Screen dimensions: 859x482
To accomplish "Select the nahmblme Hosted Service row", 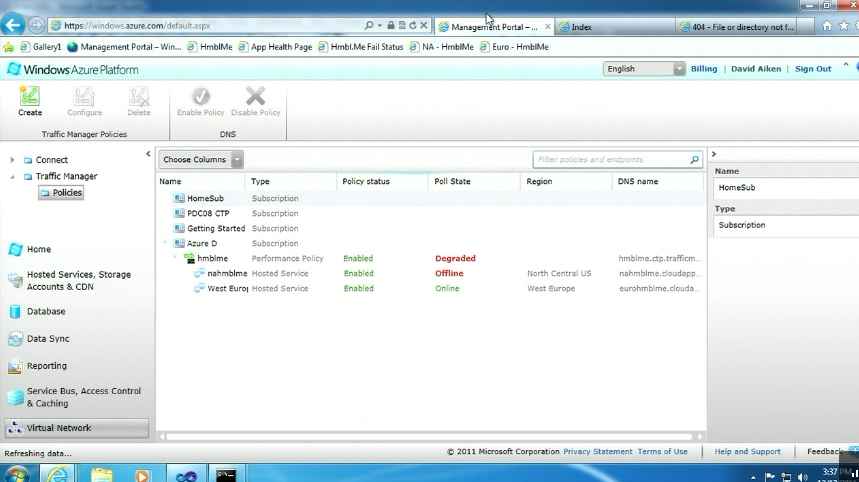I will coord(431,273).
